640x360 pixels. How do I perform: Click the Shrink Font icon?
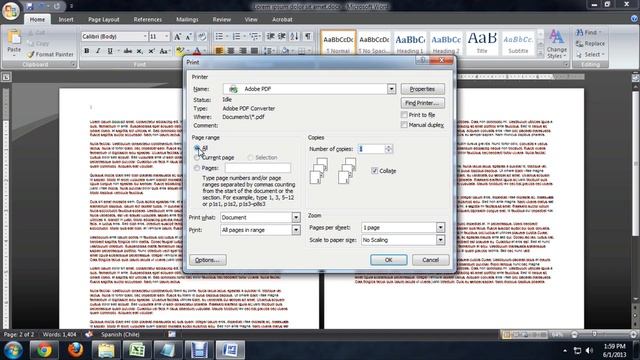(x=189, y=37)
